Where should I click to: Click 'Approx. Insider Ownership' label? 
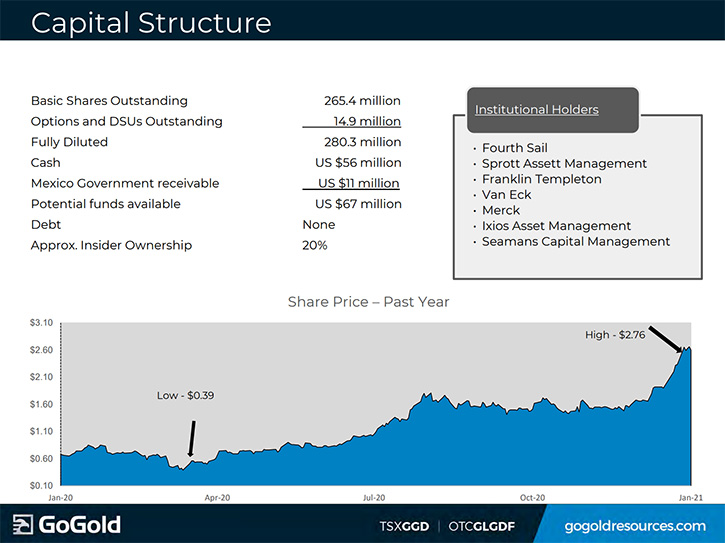tap(111, 246)
